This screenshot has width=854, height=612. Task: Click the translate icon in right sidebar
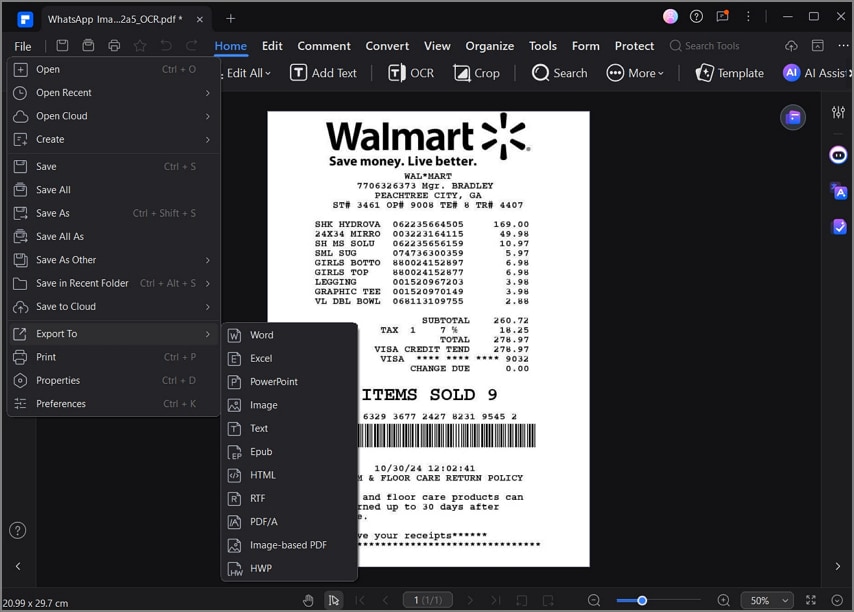[839, 192]
